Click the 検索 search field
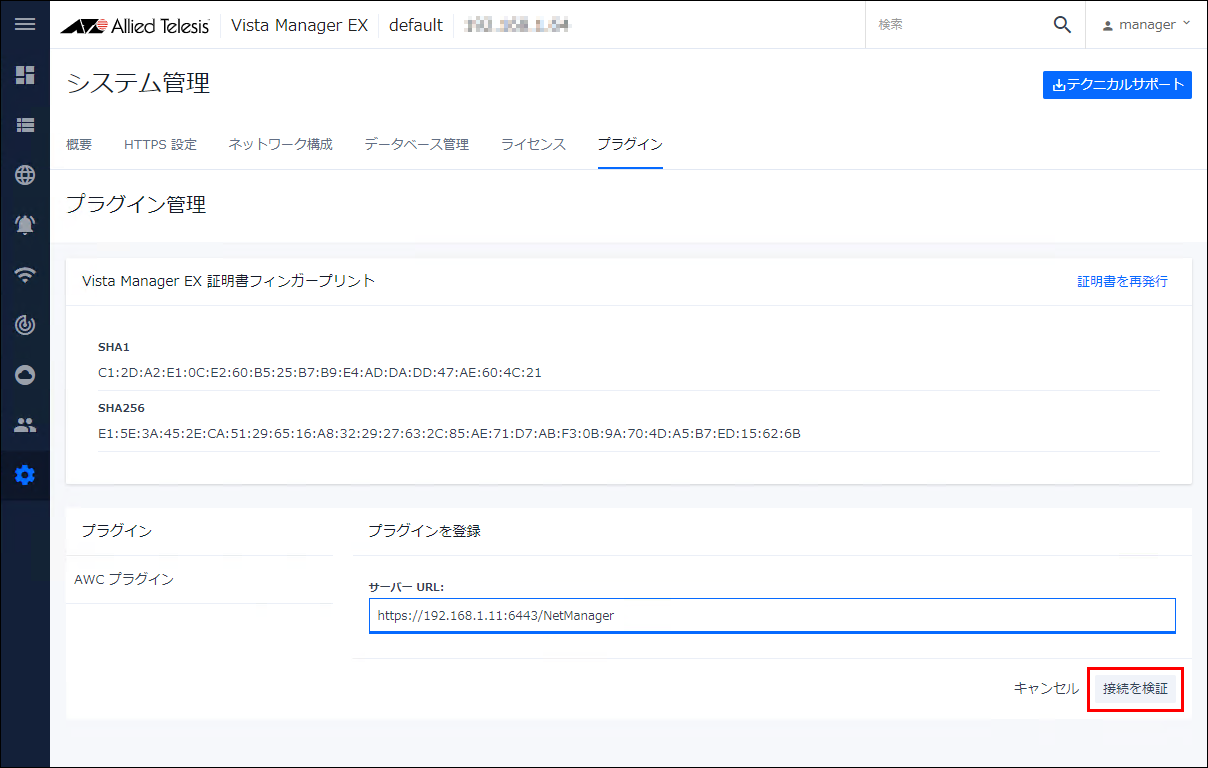Screen dimensions: 1208x768 click(x=958, y=25)
